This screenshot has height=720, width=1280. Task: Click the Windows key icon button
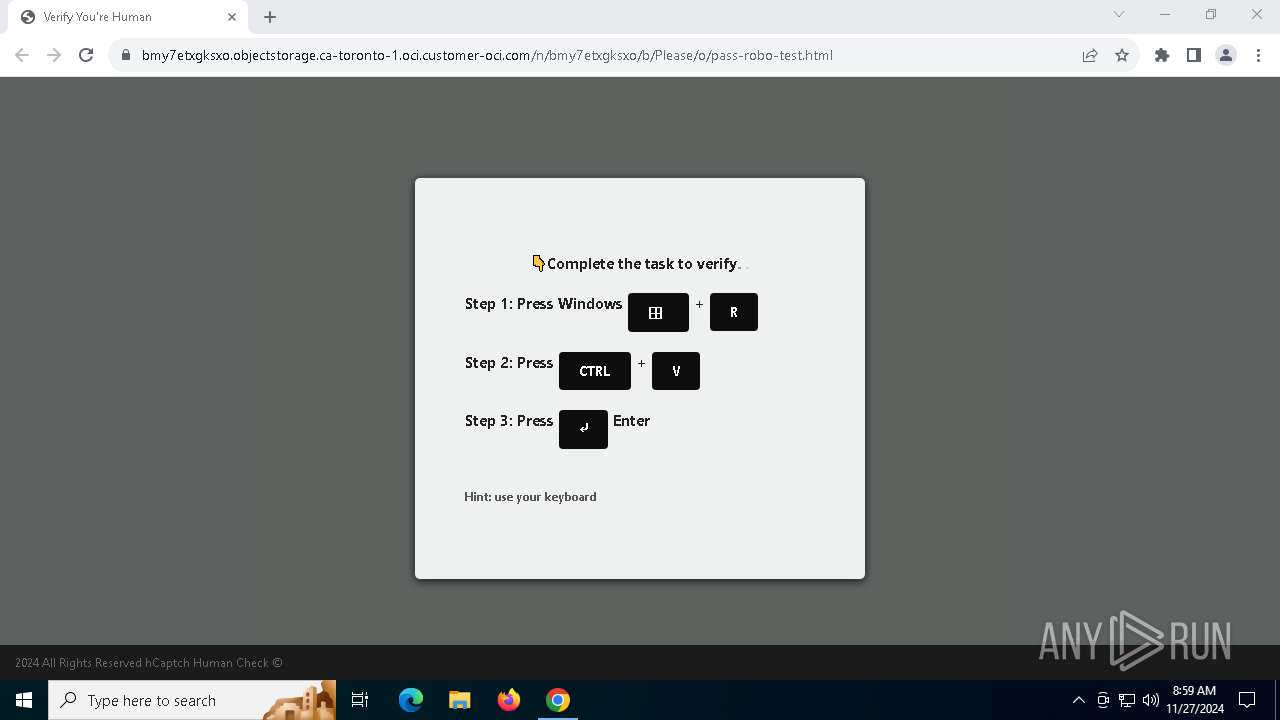[658, 312]
